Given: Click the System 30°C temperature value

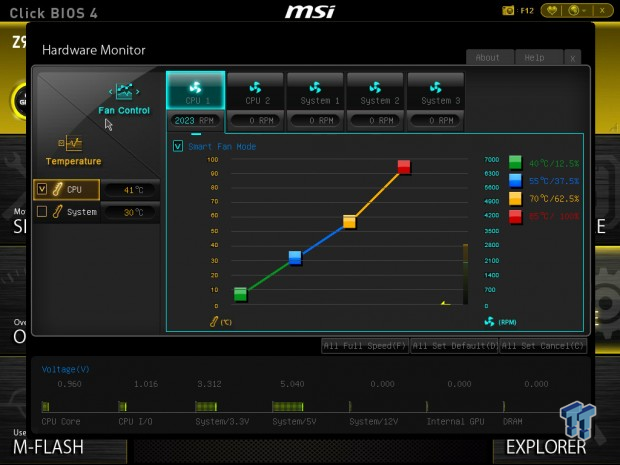Looking at the screenshot, I should coord(130,212).
